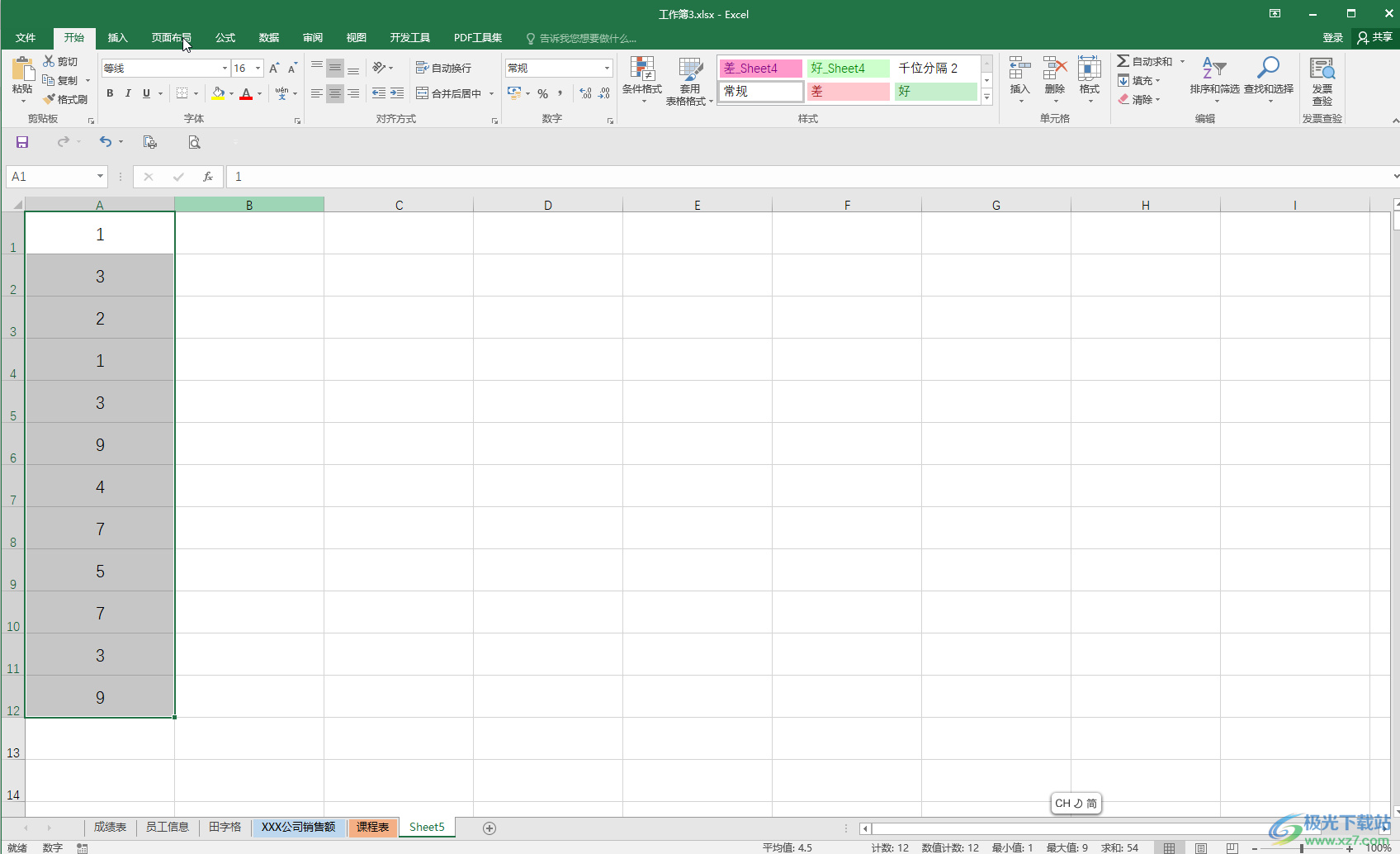Image resolution: width=1400 pixels, height=854 pixels.
Task: Toggle center horizontal alignment
Action: pos(334,93)
